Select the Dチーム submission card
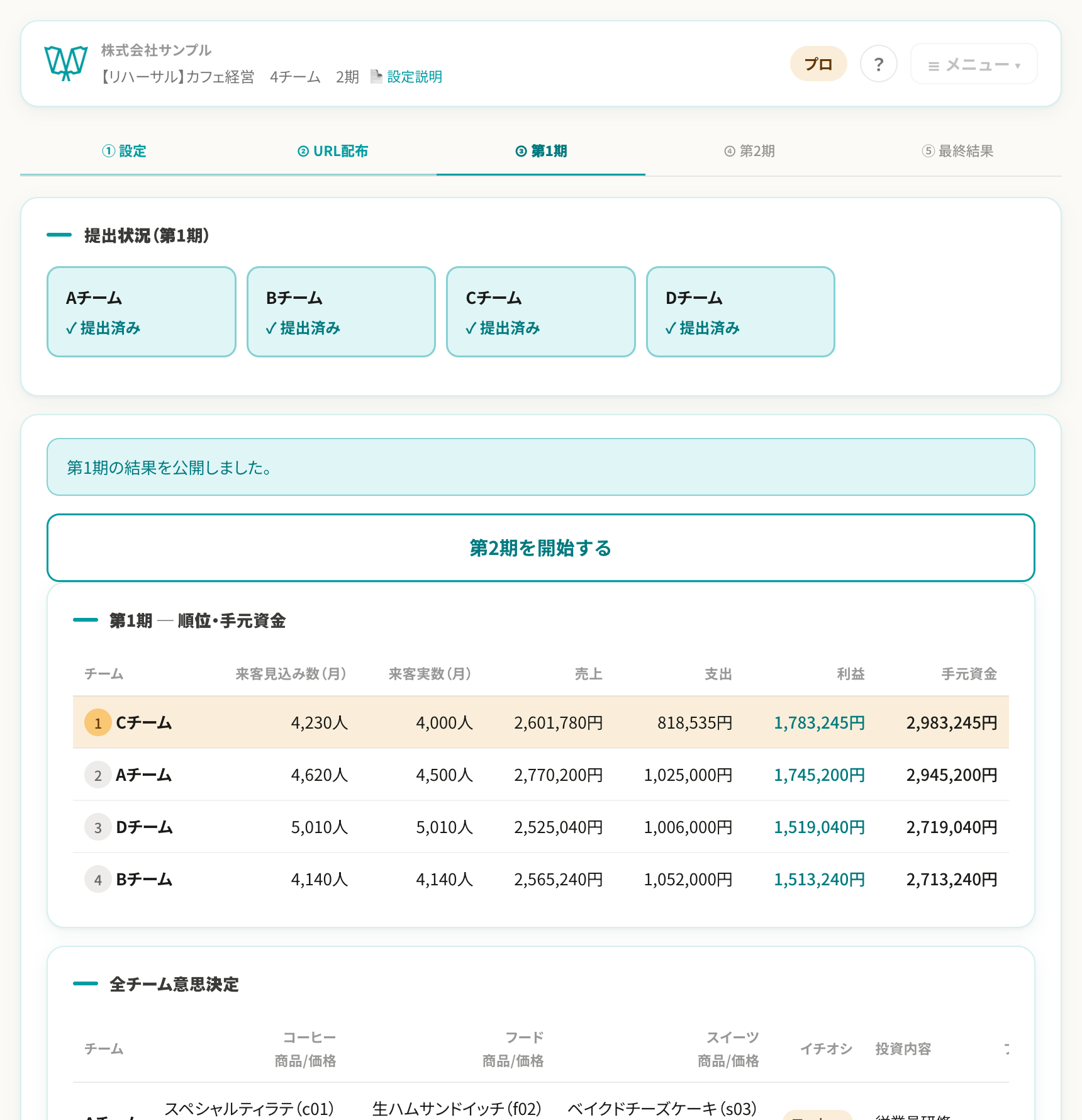Image resolution: width=1082 pixels, height=1120 pixels. [740, 311]
